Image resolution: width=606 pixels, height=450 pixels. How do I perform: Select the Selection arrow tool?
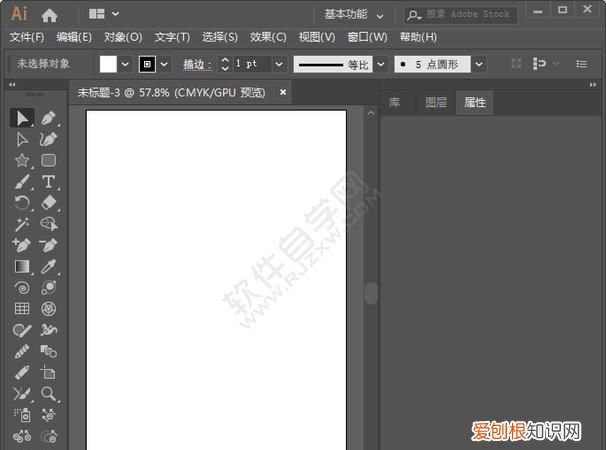pos(22,118)
